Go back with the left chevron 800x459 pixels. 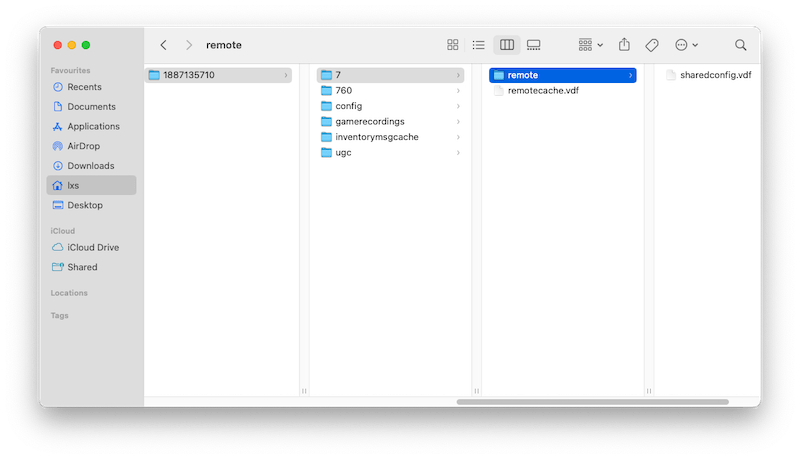click(164, 45)
